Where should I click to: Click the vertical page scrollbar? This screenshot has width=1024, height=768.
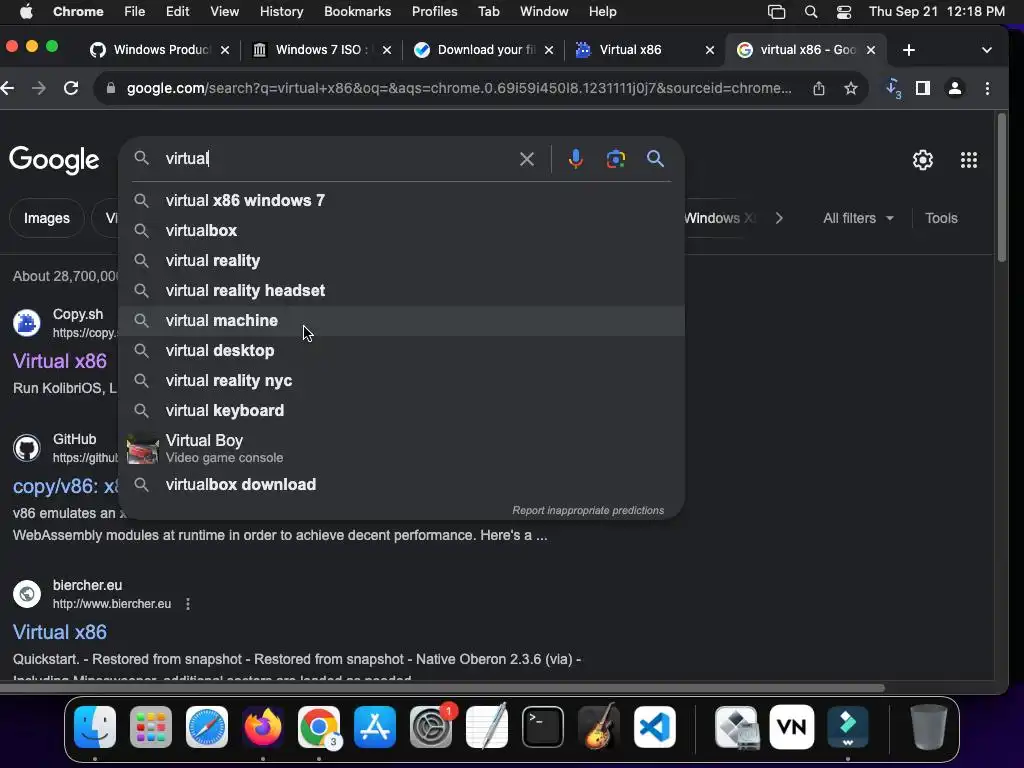pyautogui.click(x=1002, y=188)
